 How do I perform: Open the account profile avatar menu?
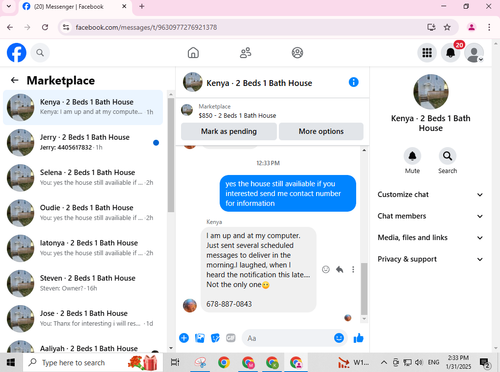[x=474, y=53]
